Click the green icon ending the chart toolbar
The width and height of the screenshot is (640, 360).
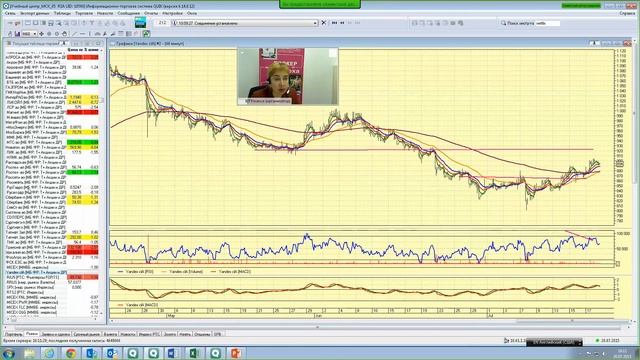(146, 34)
